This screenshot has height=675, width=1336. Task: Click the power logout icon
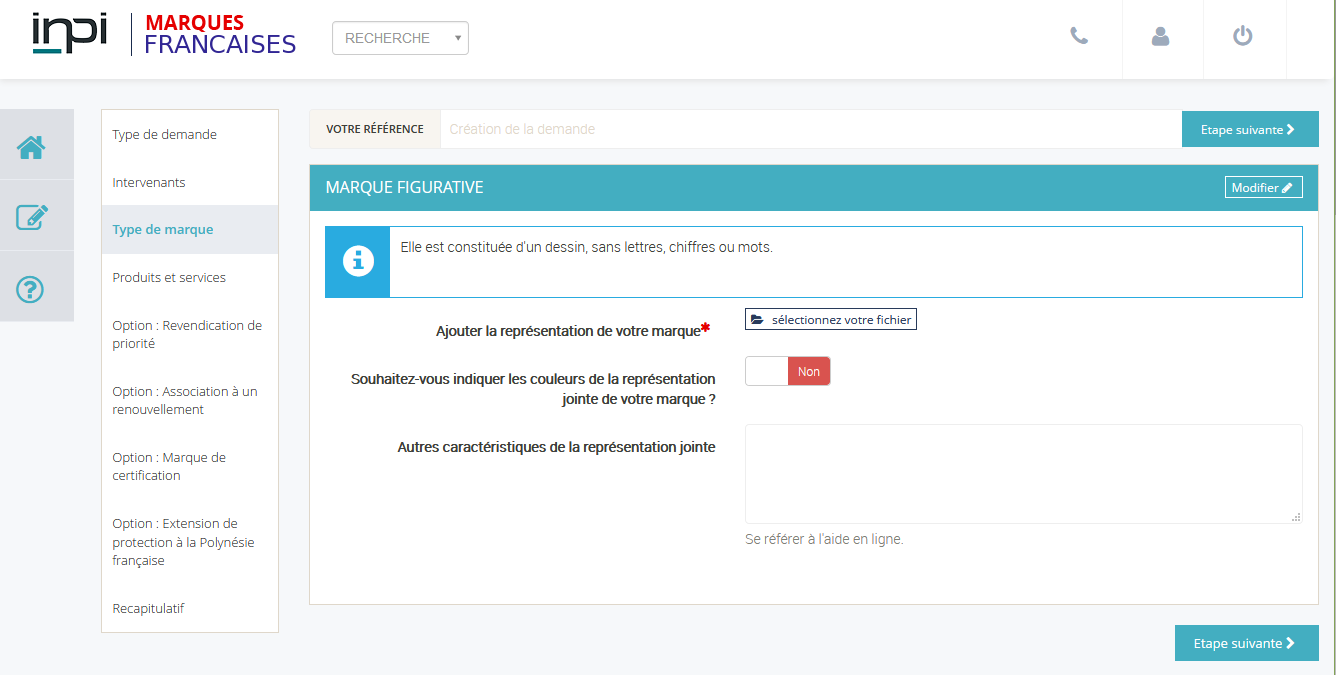(1242, 36)
